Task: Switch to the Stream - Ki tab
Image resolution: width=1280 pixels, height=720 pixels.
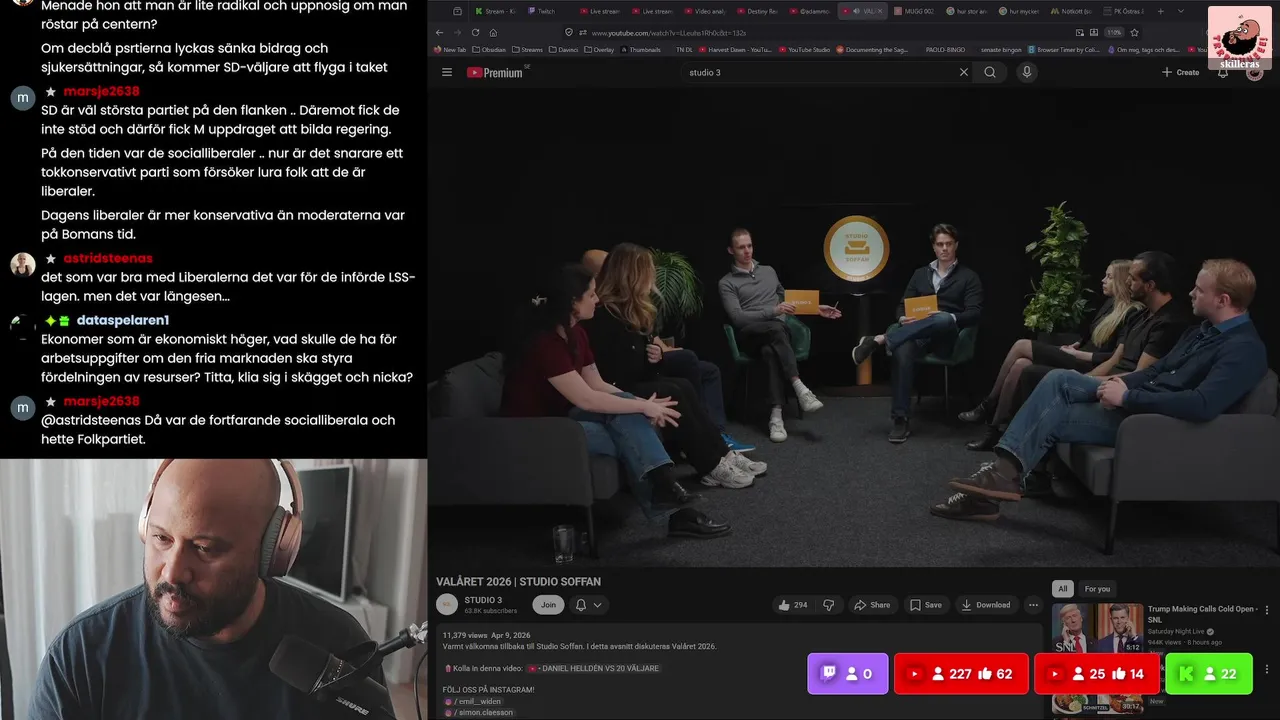Action: [497, 11]
